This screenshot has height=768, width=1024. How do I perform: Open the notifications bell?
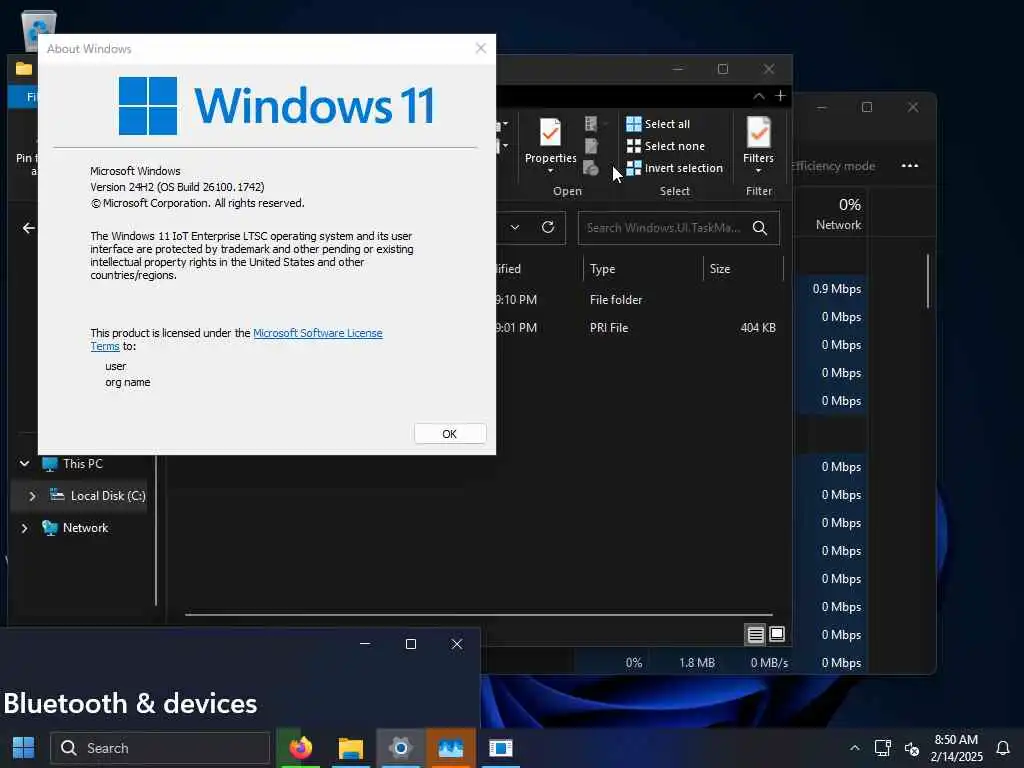coord(1002,748)
